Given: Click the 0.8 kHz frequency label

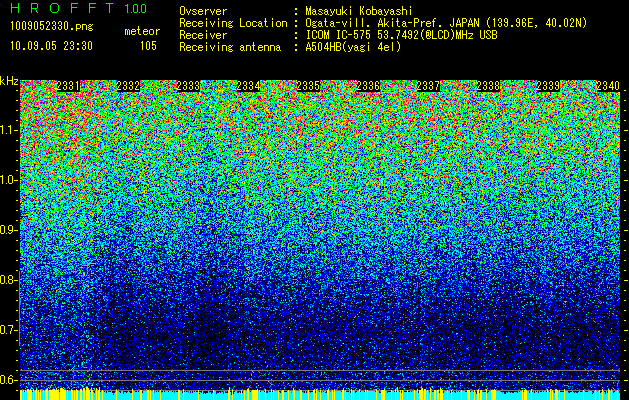Looking at the screenshot, I should coord(9,280).
